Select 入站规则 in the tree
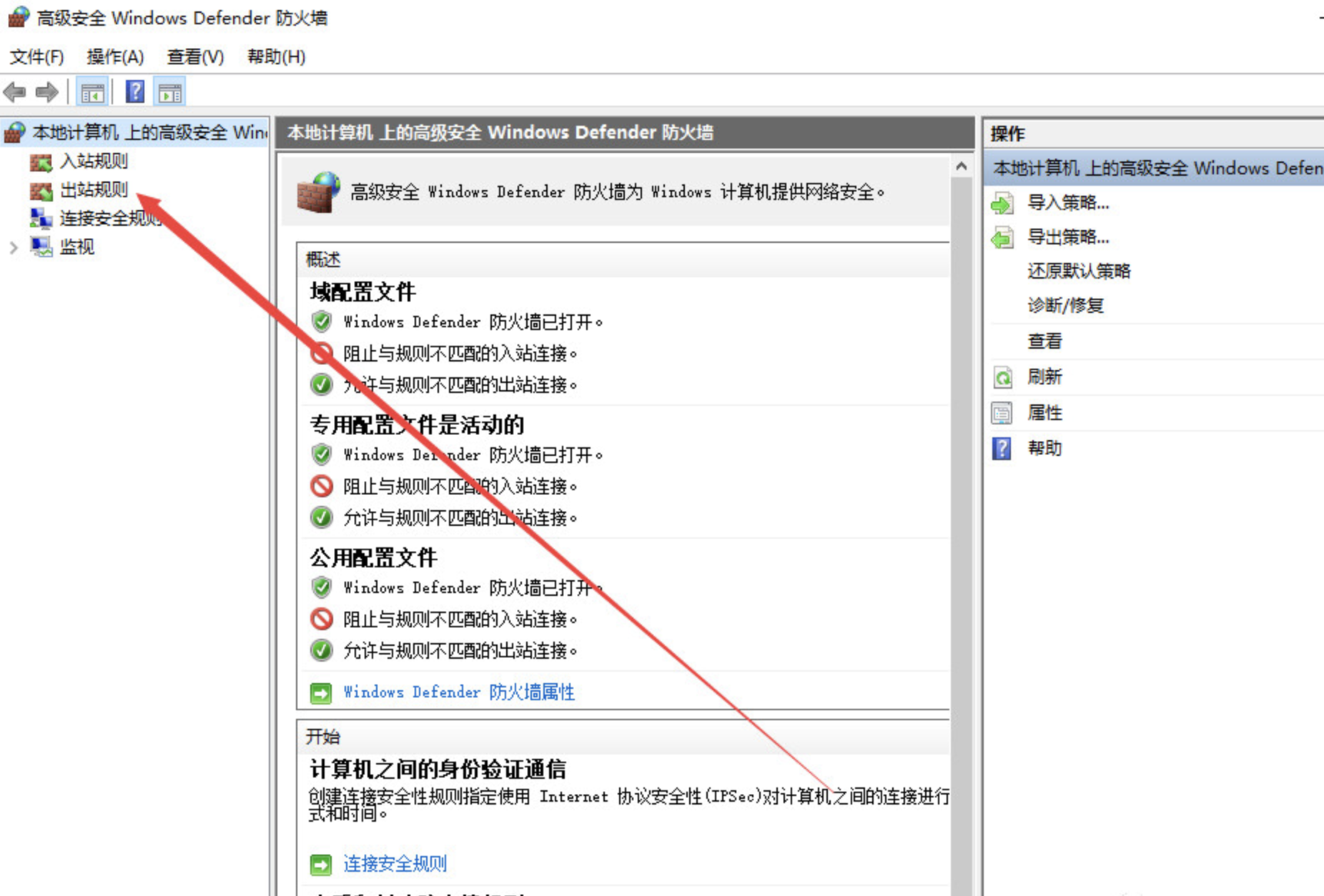This screenshot has height=896, width=1324. 94,161
